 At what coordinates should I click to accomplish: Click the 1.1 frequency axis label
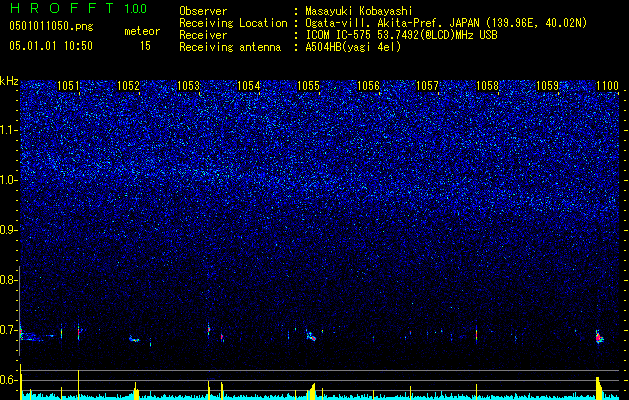point(8,130)
